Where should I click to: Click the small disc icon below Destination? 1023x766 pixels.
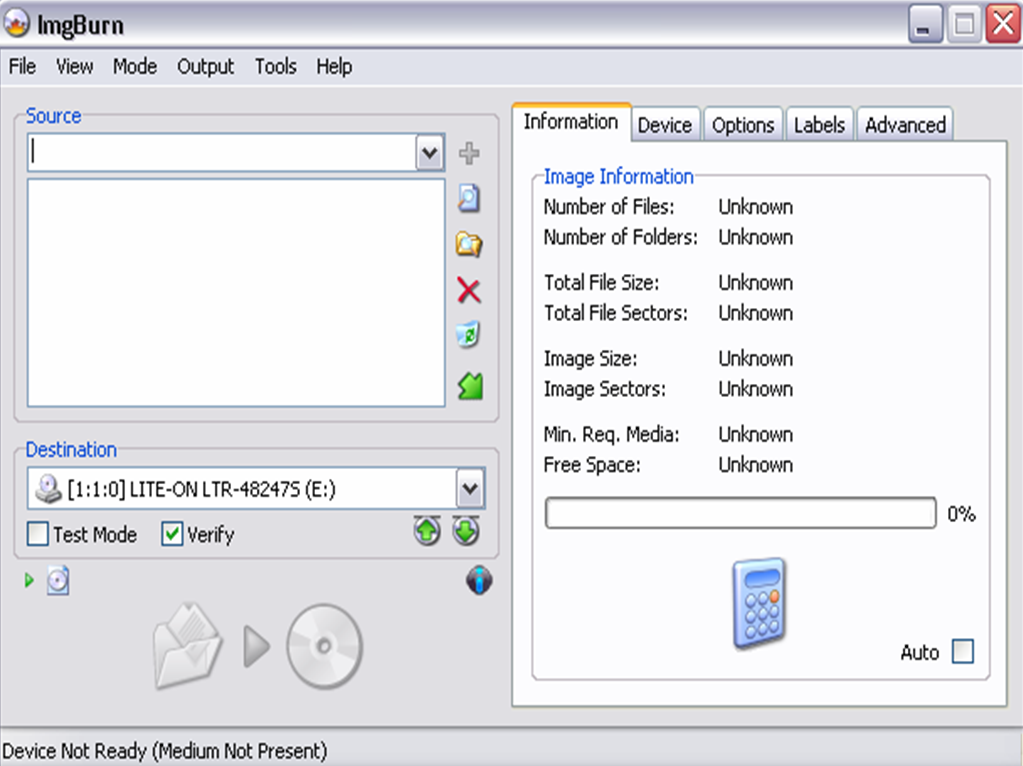[x=58, y=580]
